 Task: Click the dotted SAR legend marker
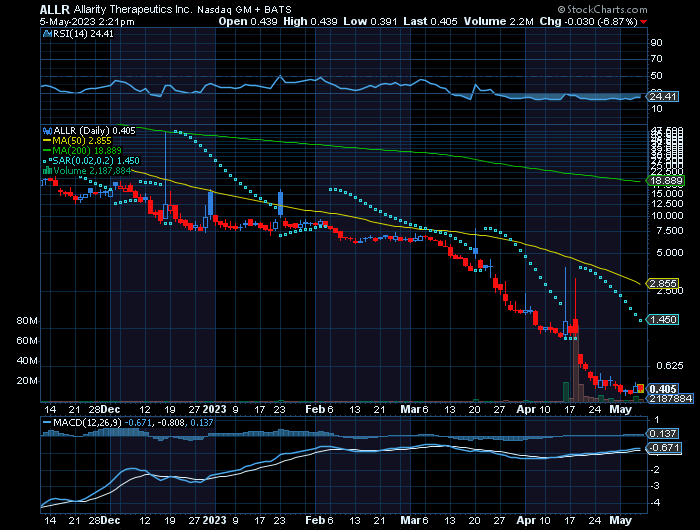[47, 161]
